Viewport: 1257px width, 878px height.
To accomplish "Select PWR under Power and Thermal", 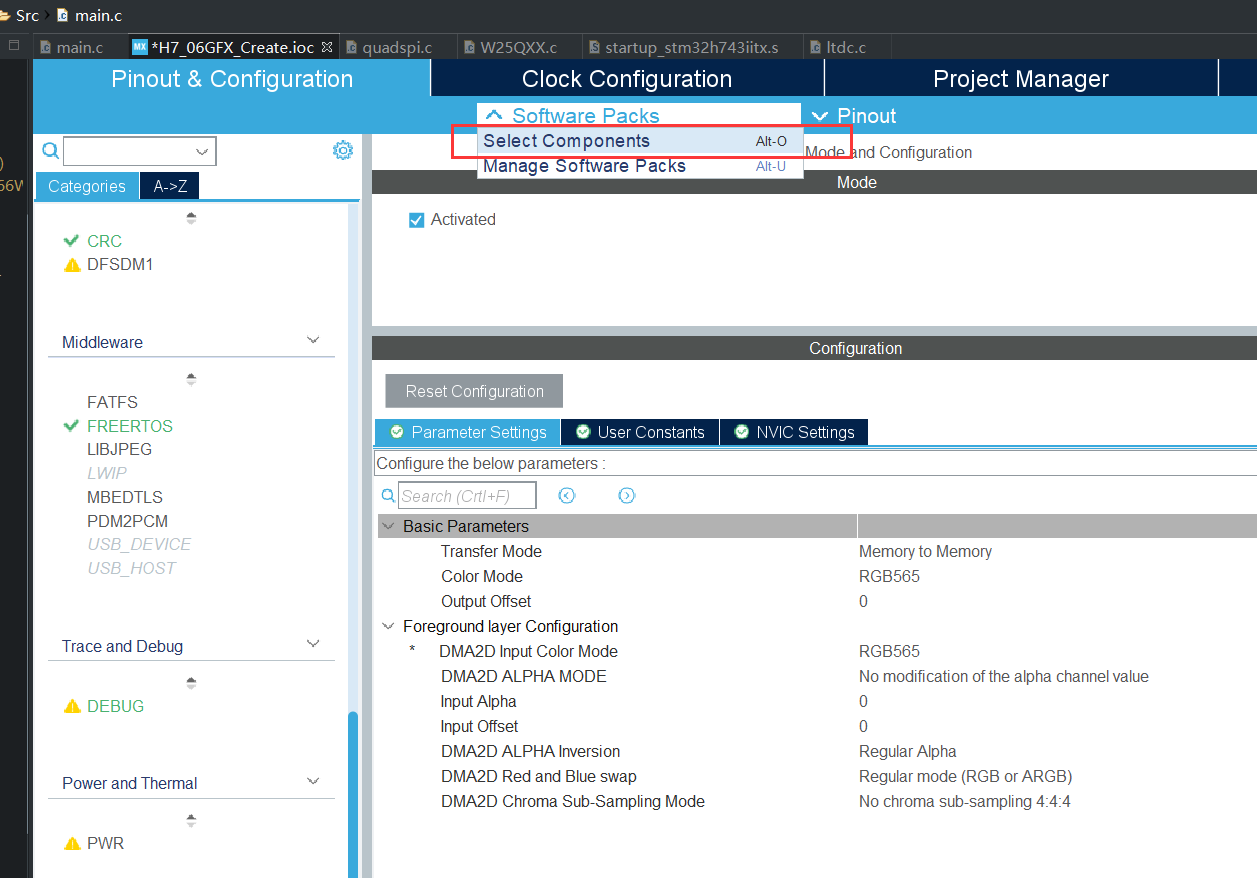I will click(x=106, y=843).
